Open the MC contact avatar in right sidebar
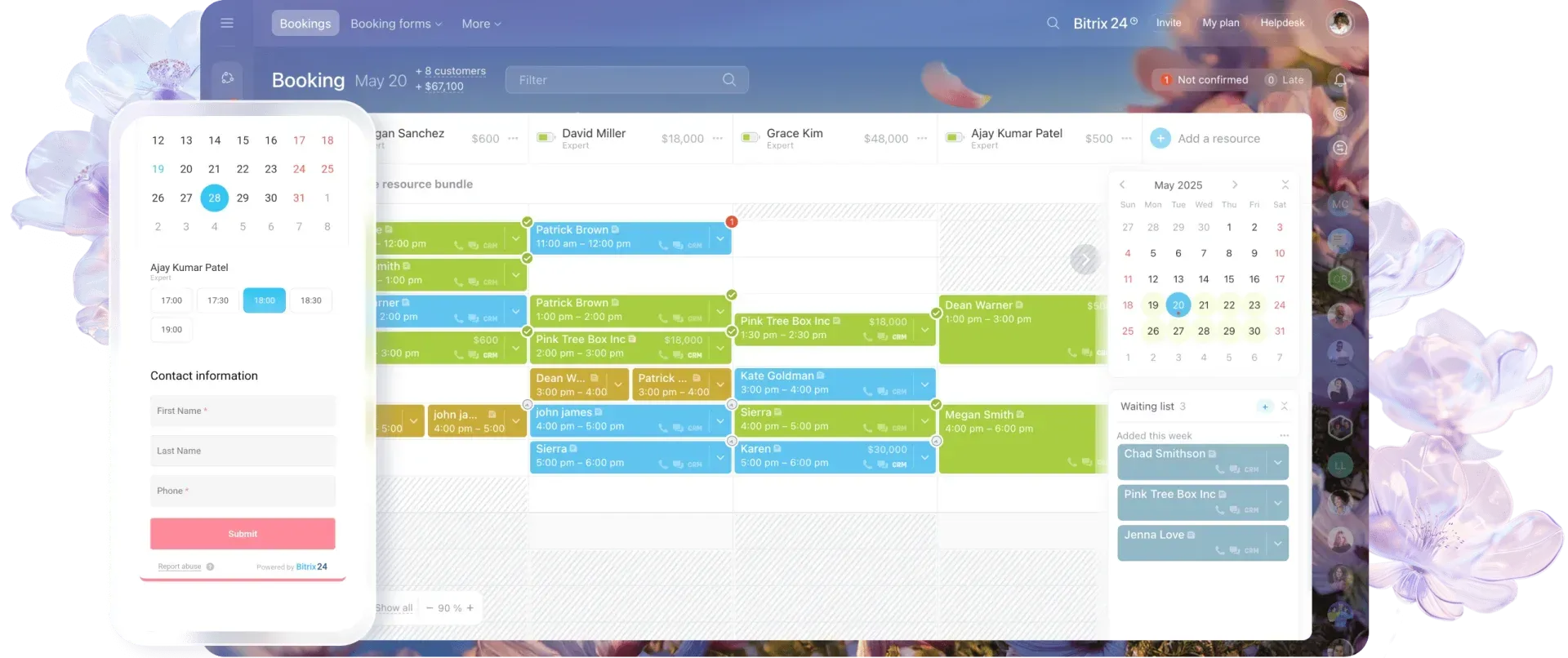Screen dimensions: 1568x658 1340,204
